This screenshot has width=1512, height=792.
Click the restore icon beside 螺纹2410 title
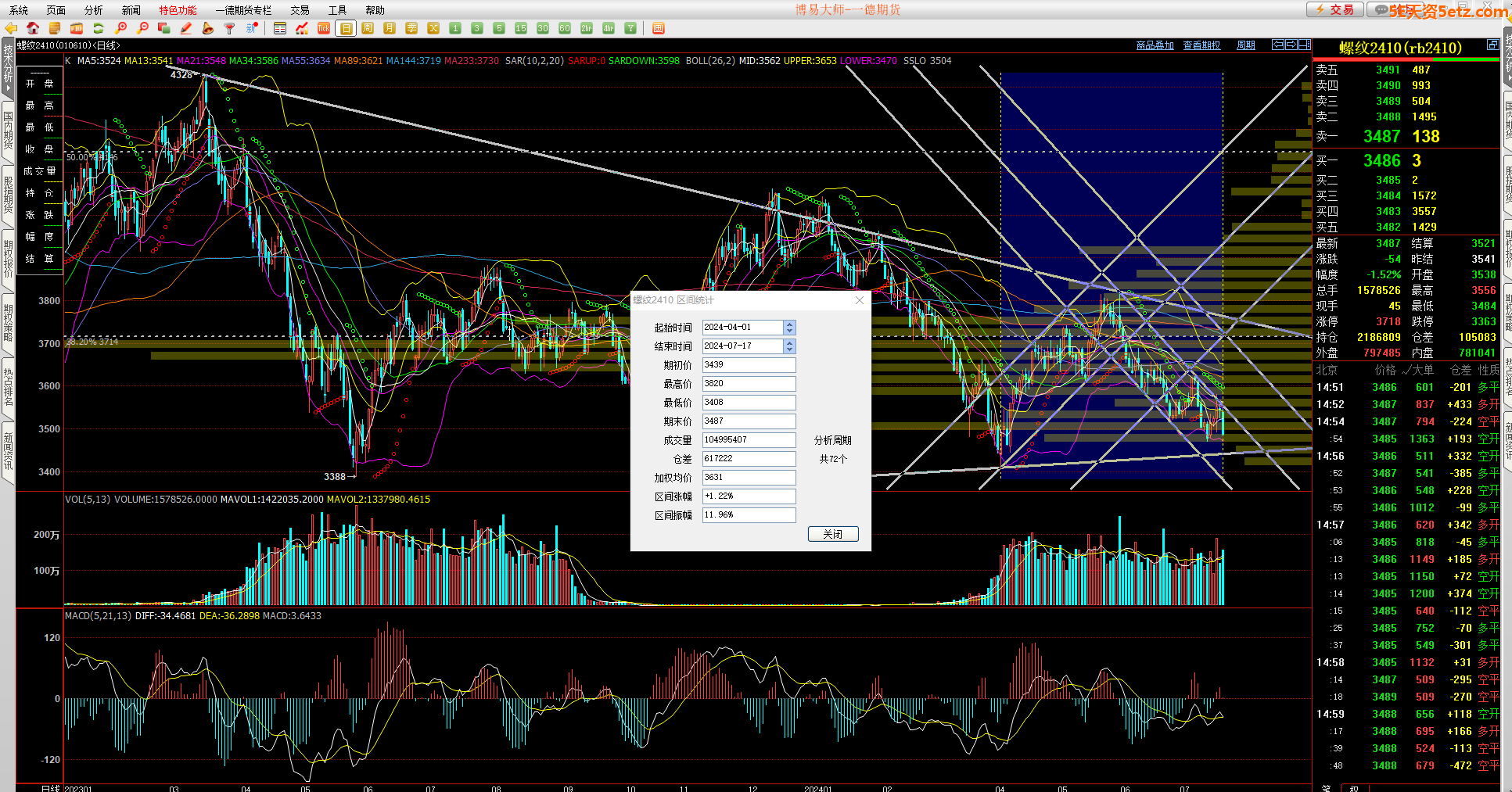(1492, 45)
